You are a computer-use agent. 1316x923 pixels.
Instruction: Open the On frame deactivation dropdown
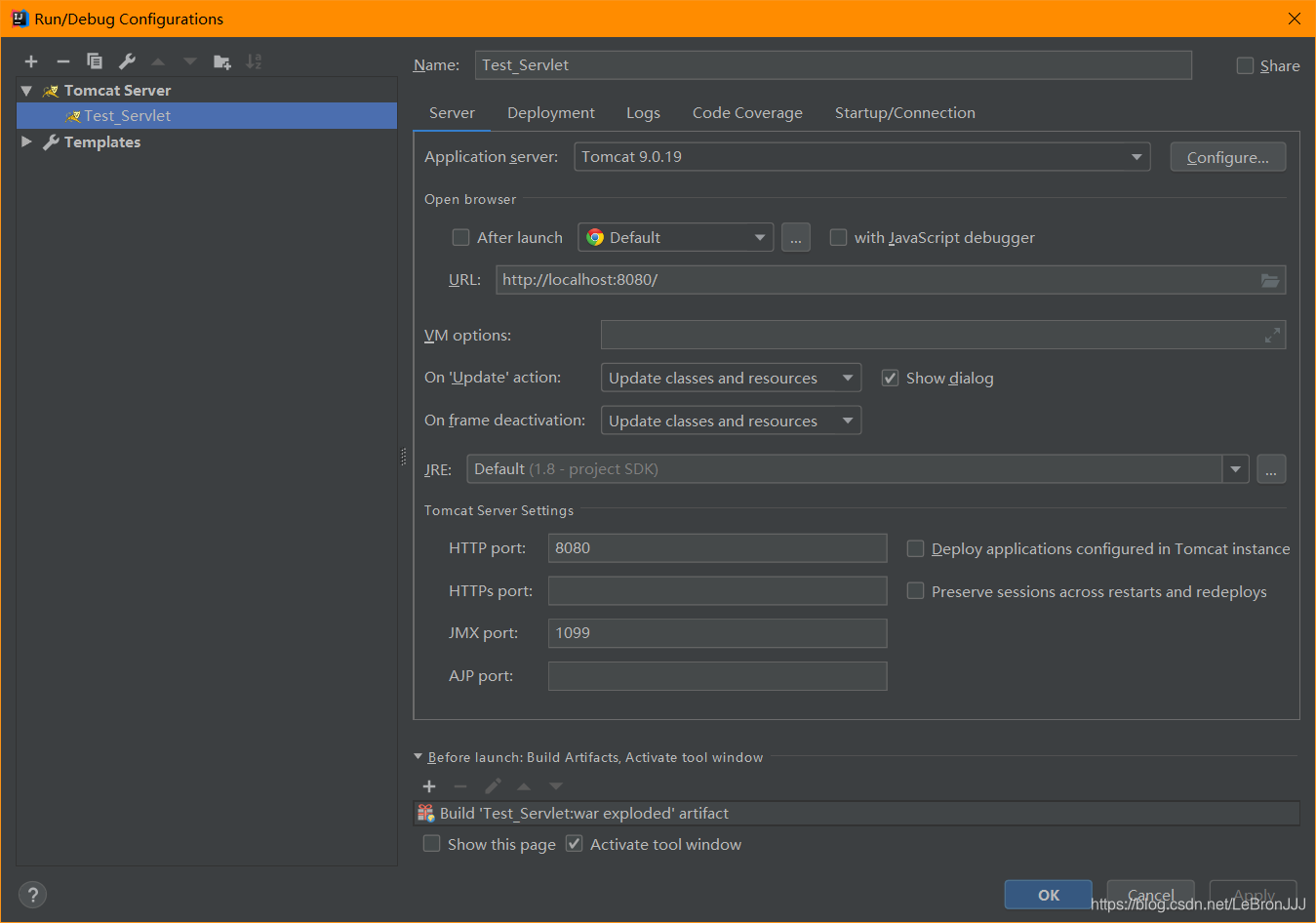(732, 421)
